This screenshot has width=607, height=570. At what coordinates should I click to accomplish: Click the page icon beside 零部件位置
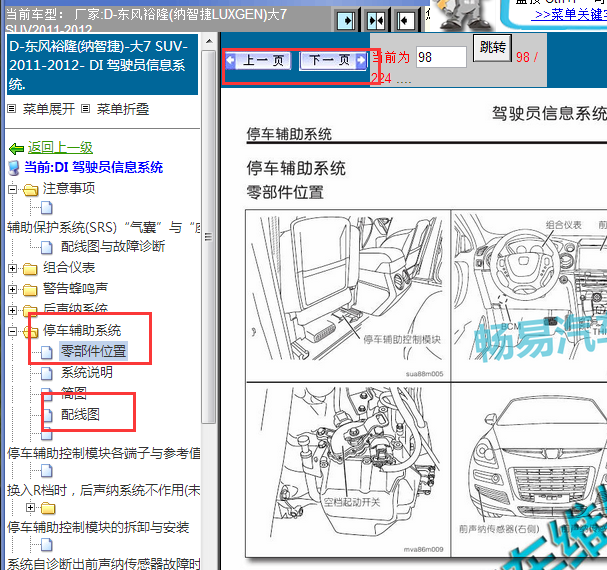pyautogui.click(x=47, y=352)
